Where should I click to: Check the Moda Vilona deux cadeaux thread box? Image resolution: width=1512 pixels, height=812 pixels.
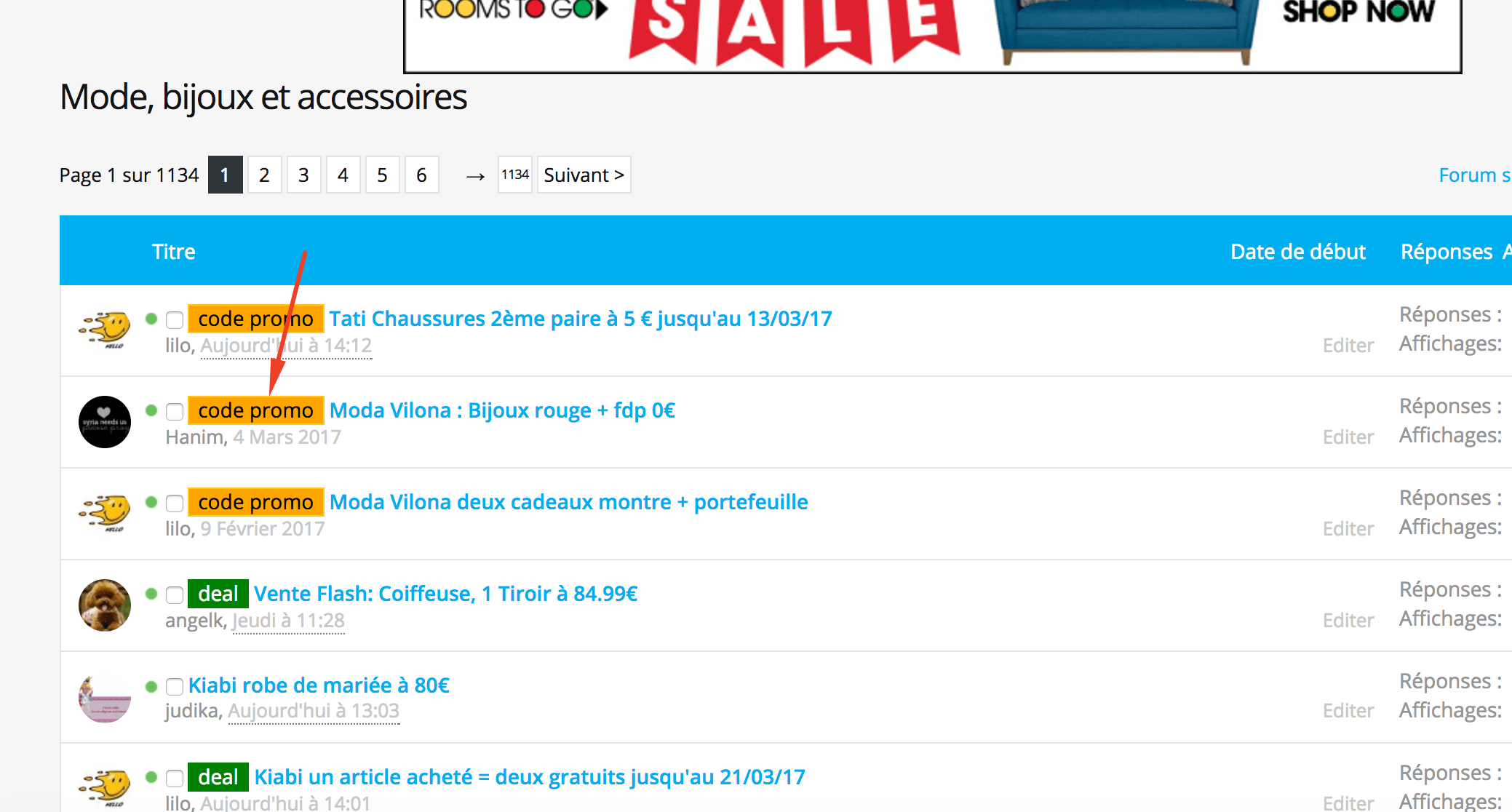[x=175, y=503]
